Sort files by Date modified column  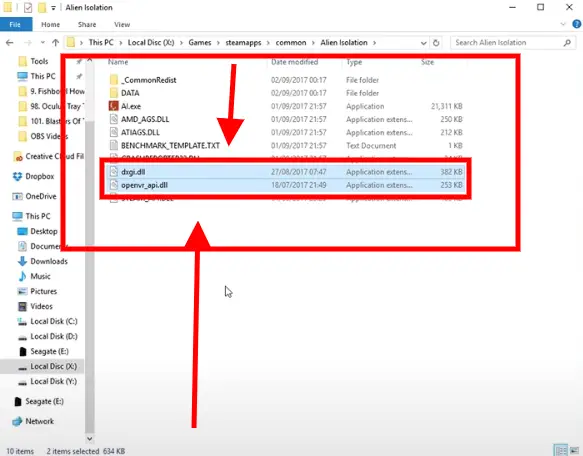click(x=294, y=62)
